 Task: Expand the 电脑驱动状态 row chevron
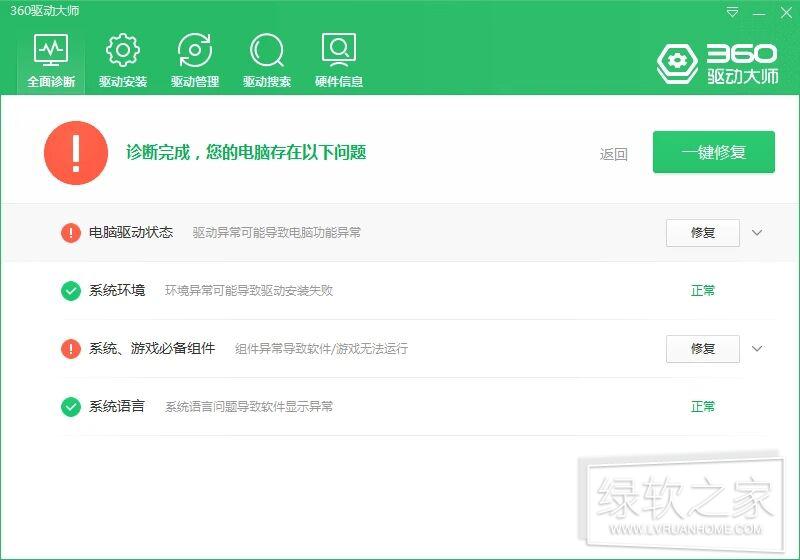coord(757,233)
